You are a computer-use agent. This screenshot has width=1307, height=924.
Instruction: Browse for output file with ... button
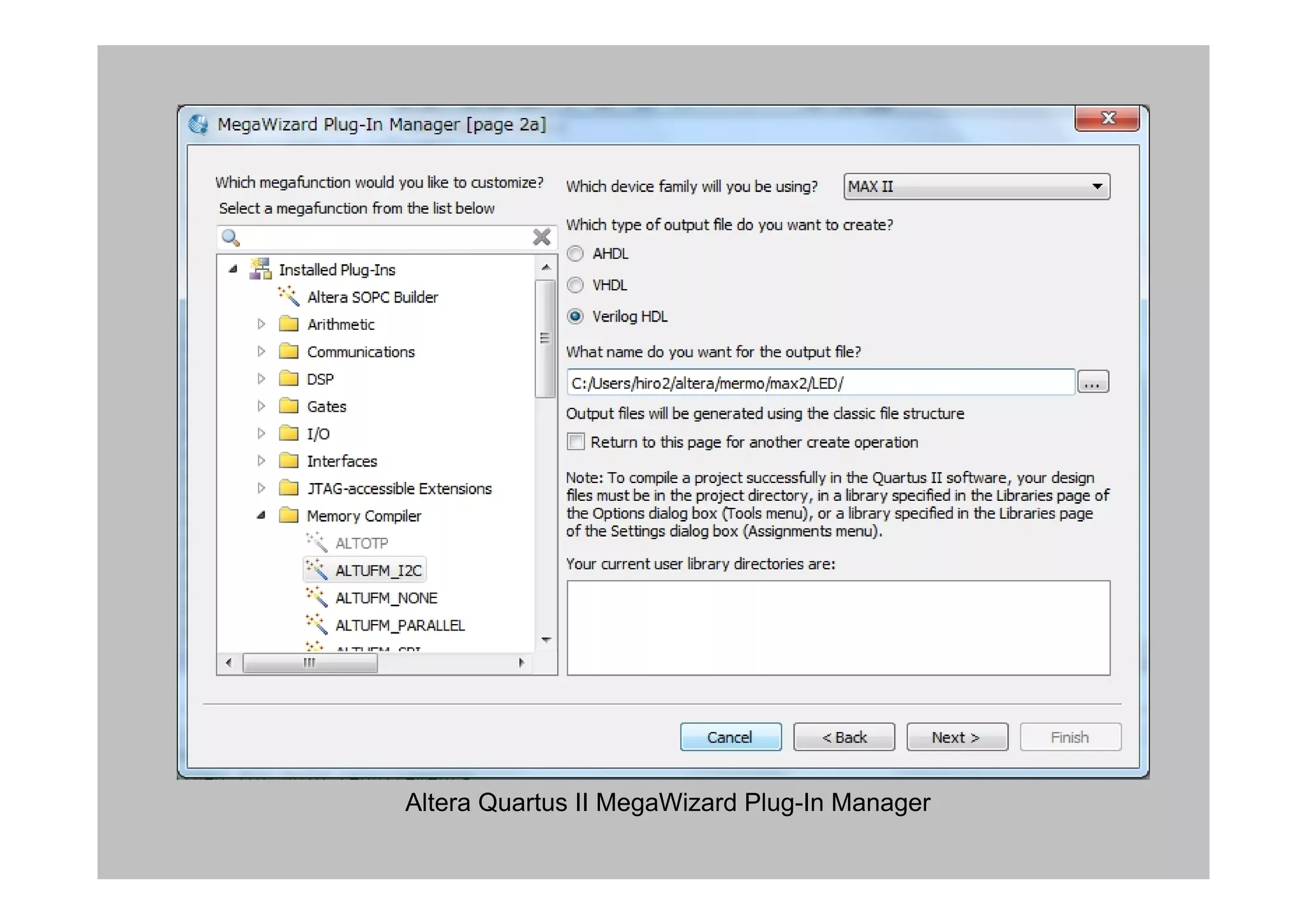[x=1093, y=382]
